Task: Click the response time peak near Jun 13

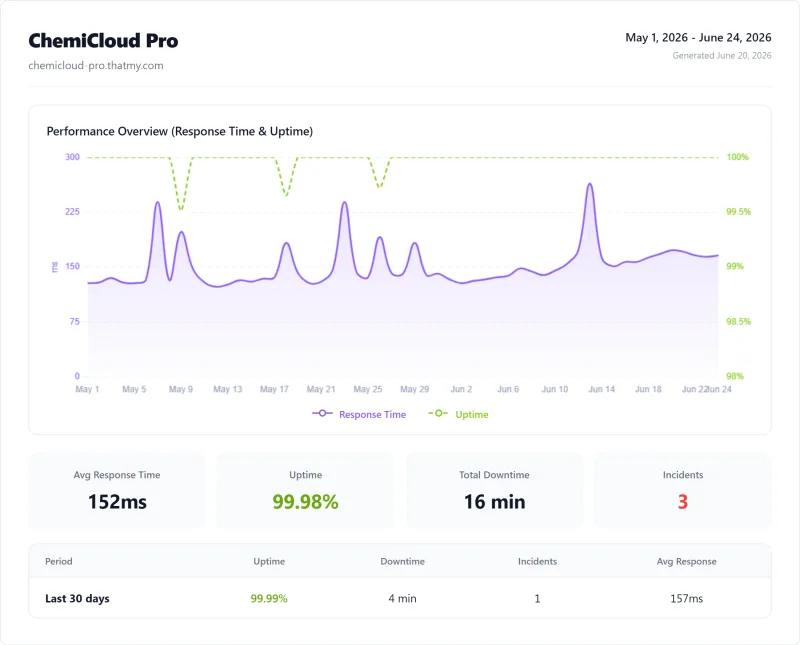Action: tap(590, 184)
